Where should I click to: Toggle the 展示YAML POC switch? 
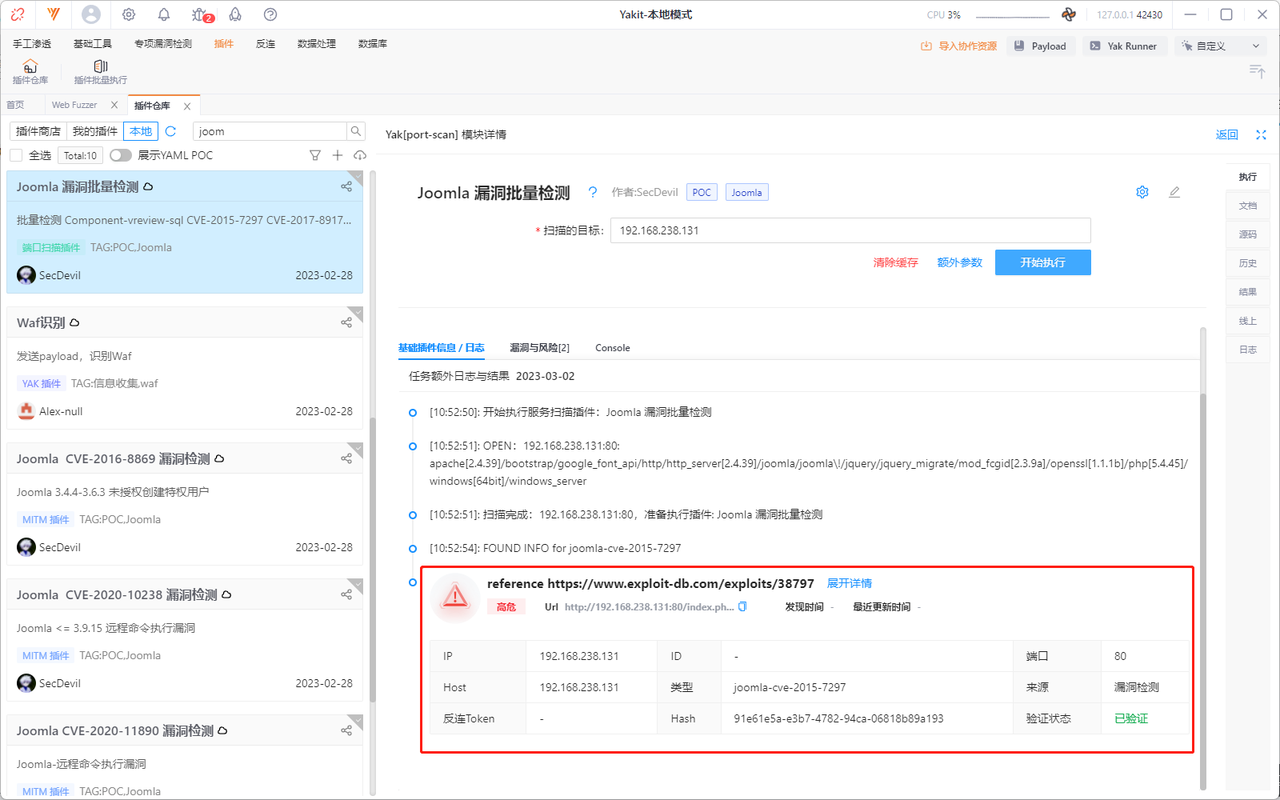point(121,155)
